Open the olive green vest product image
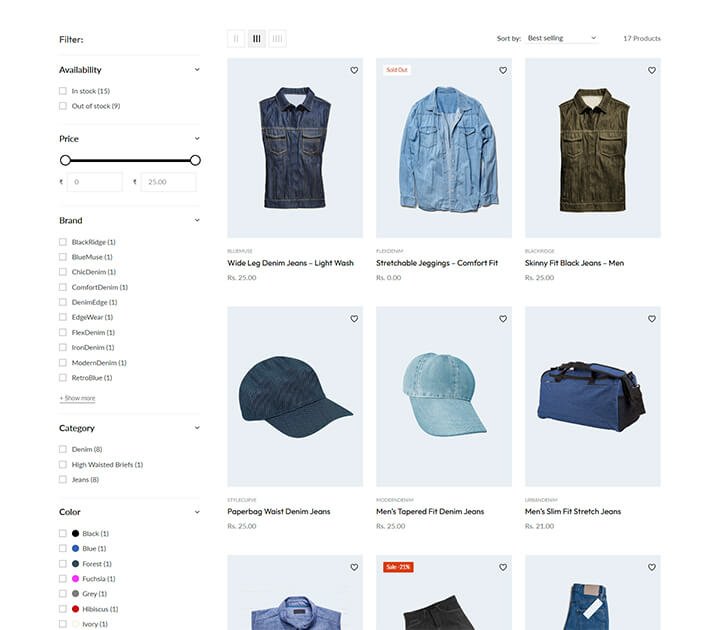The width and height of the screenshot is (720, 630). (x=593, y=148)
